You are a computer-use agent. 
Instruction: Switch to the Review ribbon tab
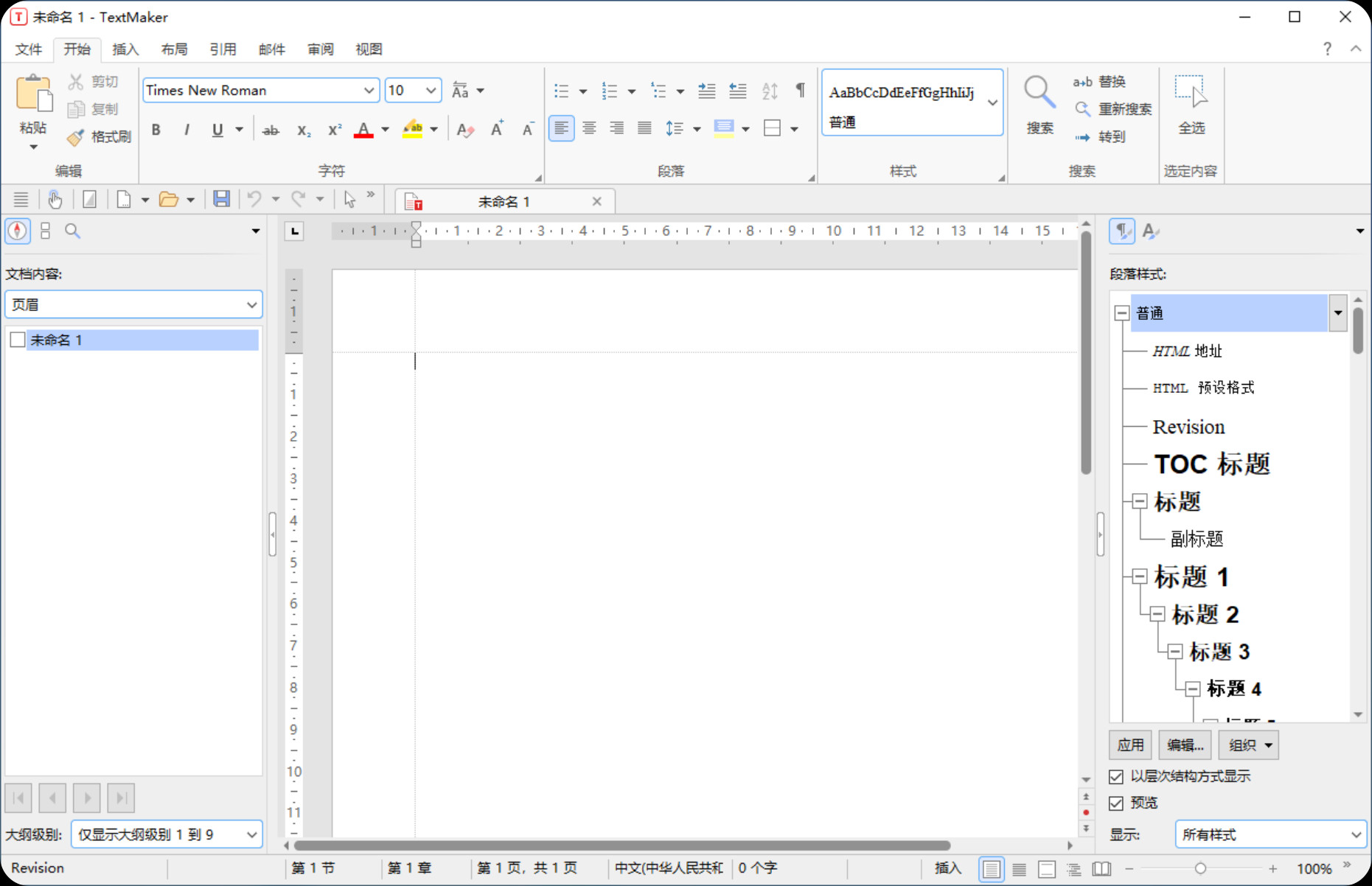point(321,49)
